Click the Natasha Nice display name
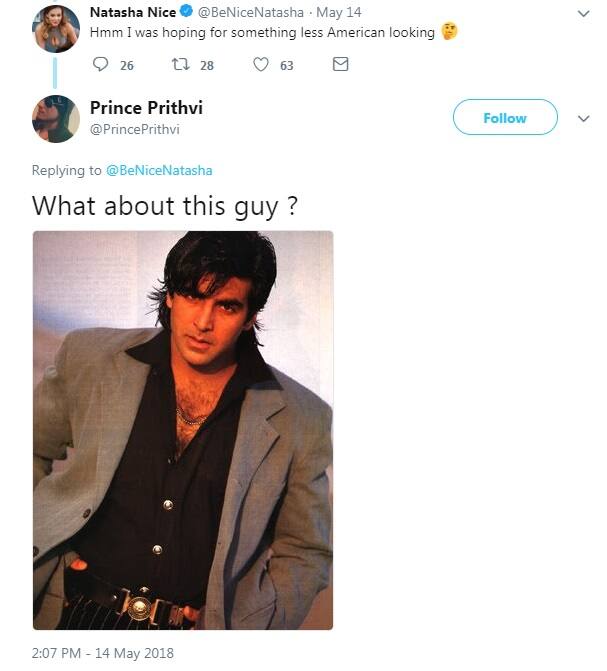Viewport: 607px width, 671px height. [x=133, y=12]
